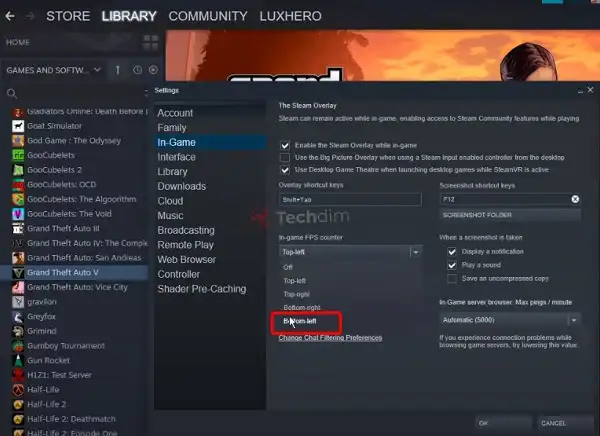This screenshot has height=436, width=600.
Task: Expand the Games and Software filter dropdown
Action: [97, 70]
